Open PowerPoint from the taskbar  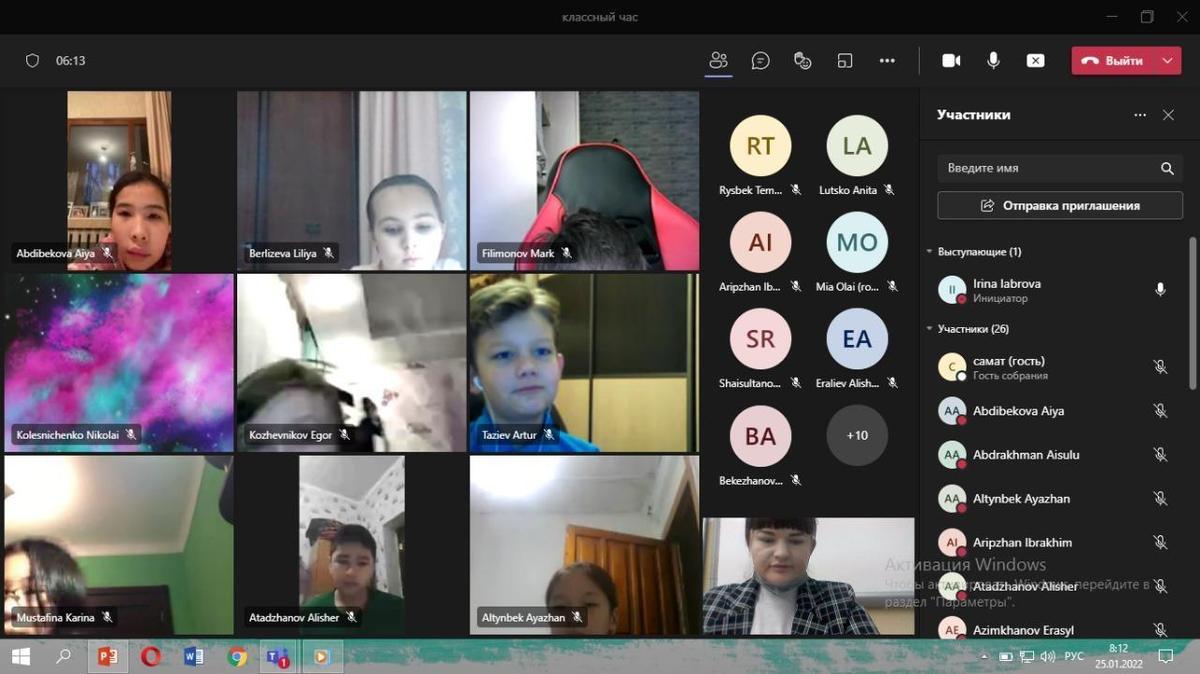pos(106,657)
